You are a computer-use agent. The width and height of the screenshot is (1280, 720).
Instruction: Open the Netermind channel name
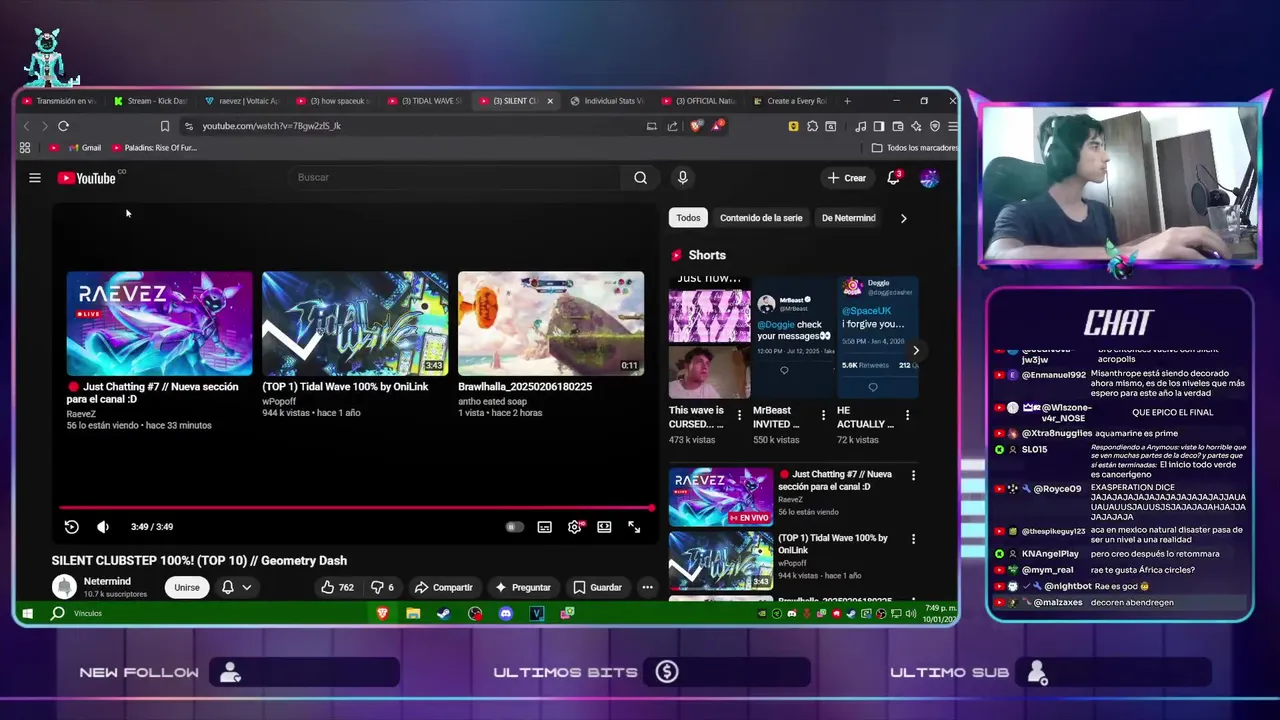coord(107,581)
